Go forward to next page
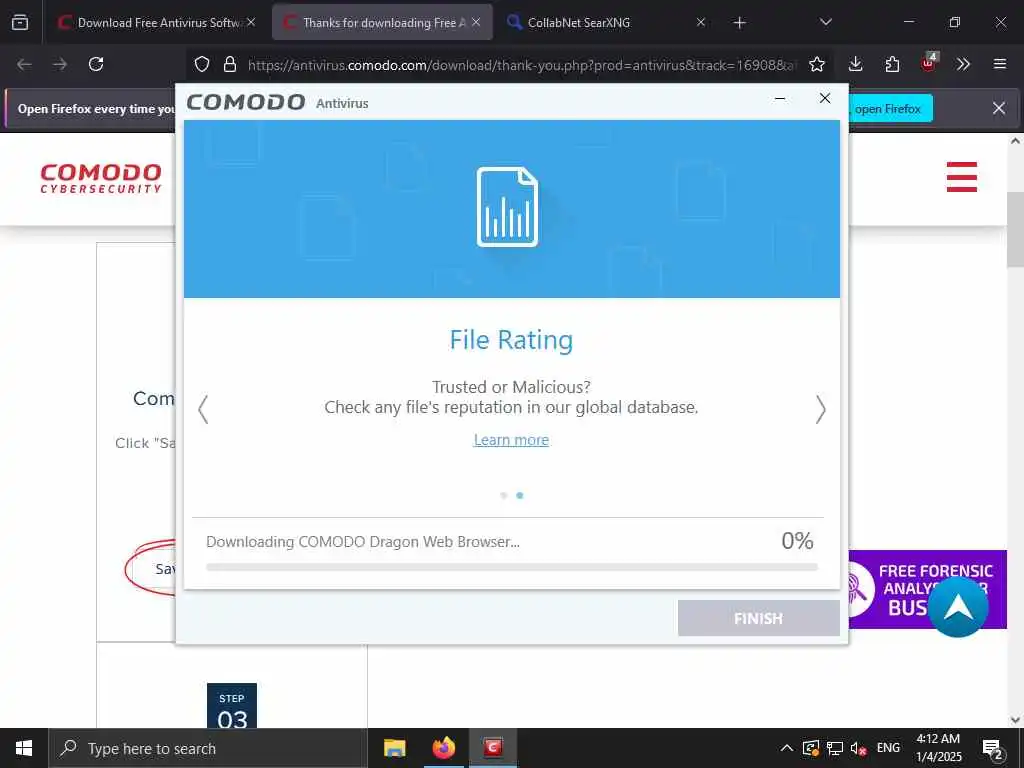Screen dimensions: 1024x768 point(60,64)
